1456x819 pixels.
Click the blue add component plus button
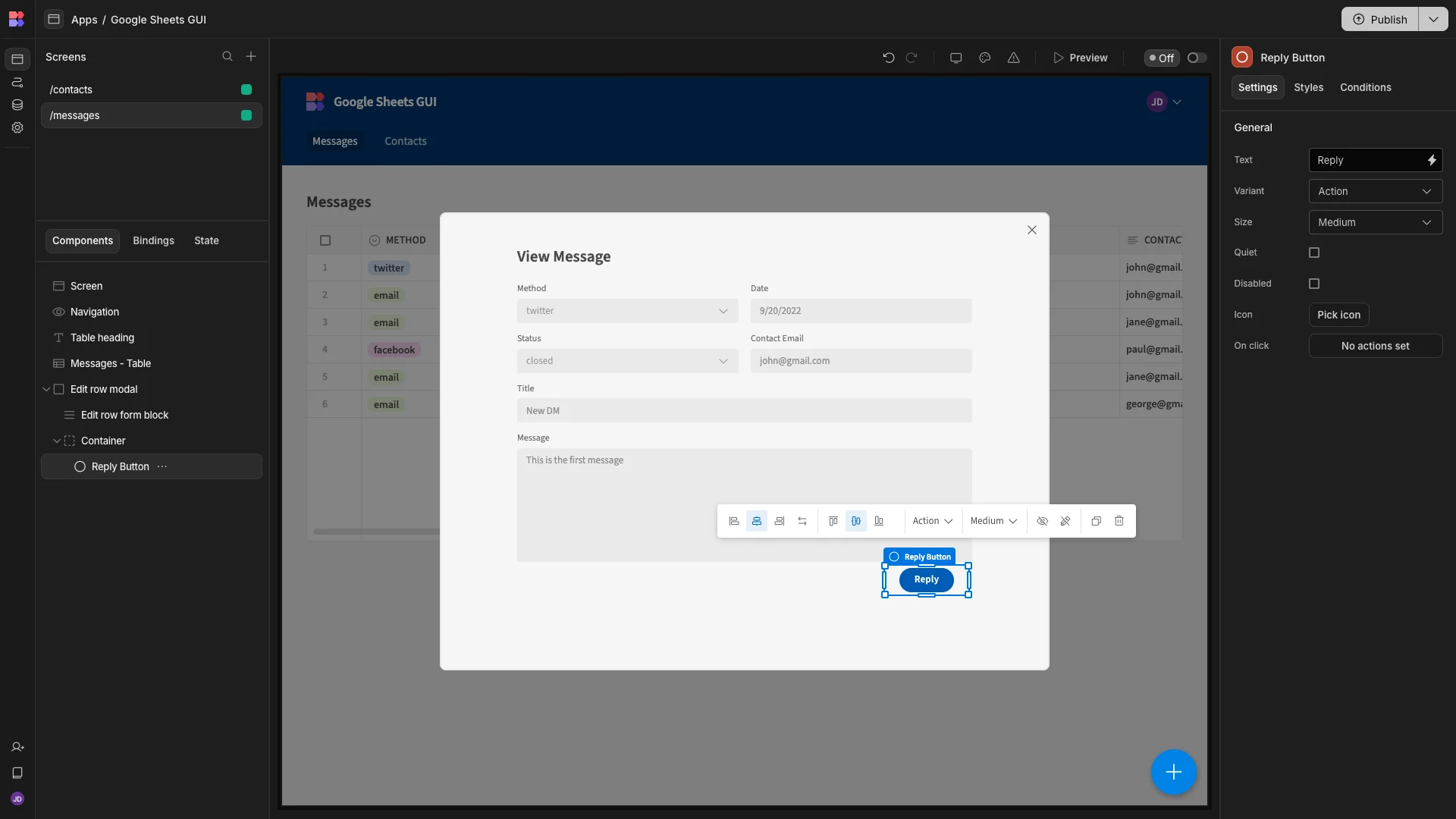click(x=1174, y=772)
